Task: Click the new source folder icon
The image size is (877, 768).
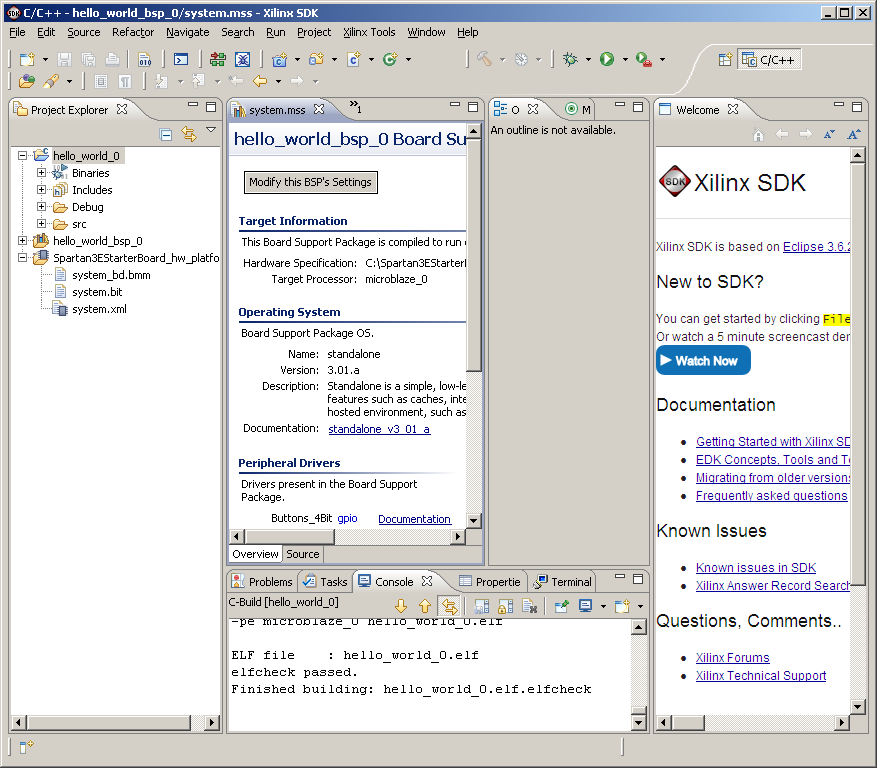Action: tap(317, 59)
